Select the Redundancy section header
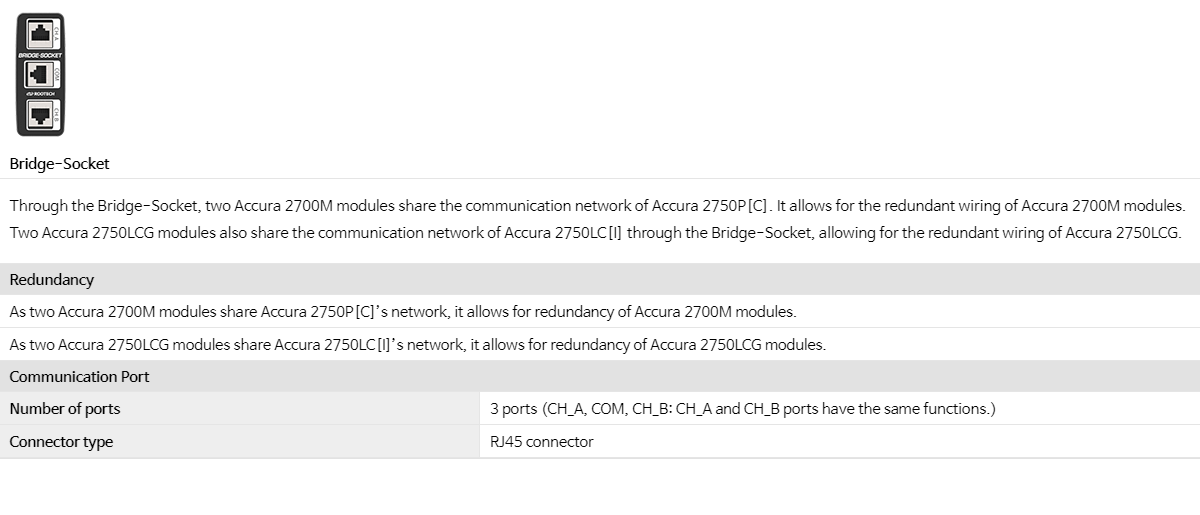The height and width of the screenshot is (515, 1200). coord(600,279)
